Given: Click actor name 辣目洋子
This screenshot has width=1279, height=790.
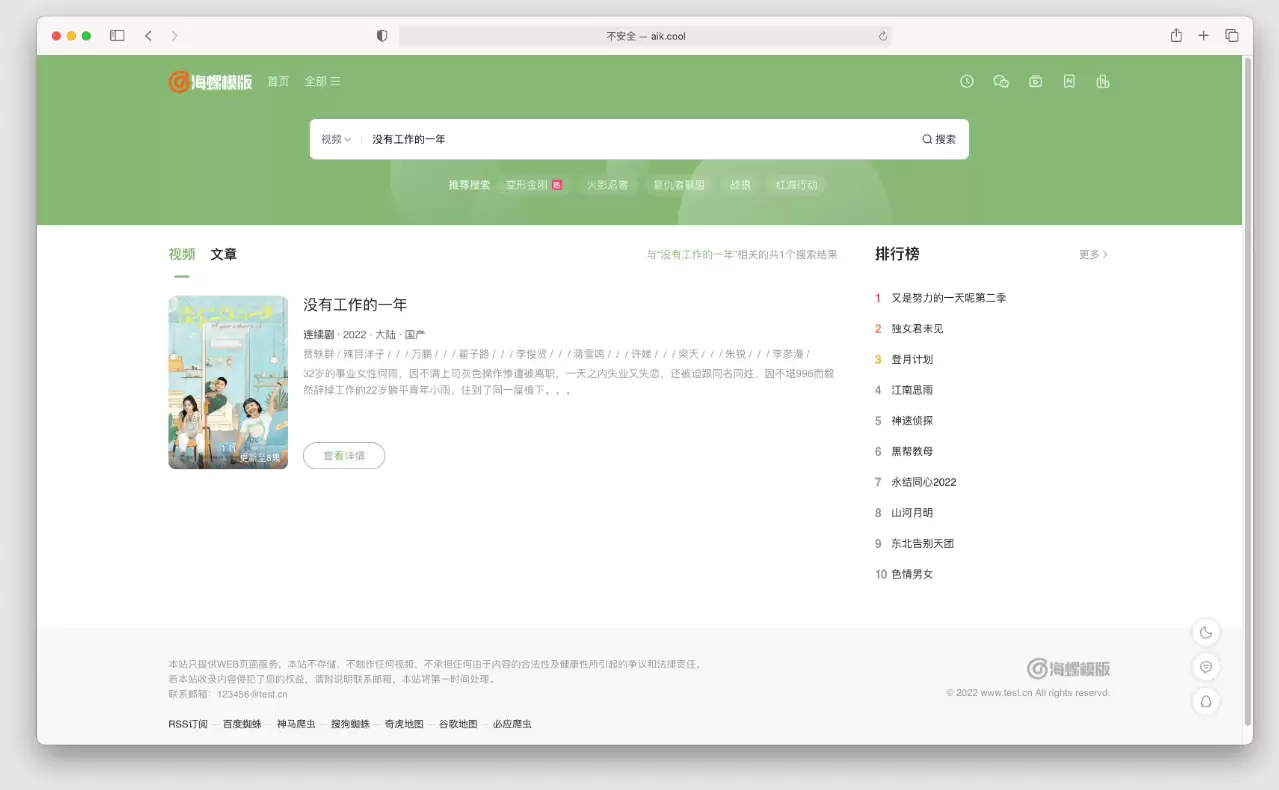Looking at the screenshot, I should [364, 354].
